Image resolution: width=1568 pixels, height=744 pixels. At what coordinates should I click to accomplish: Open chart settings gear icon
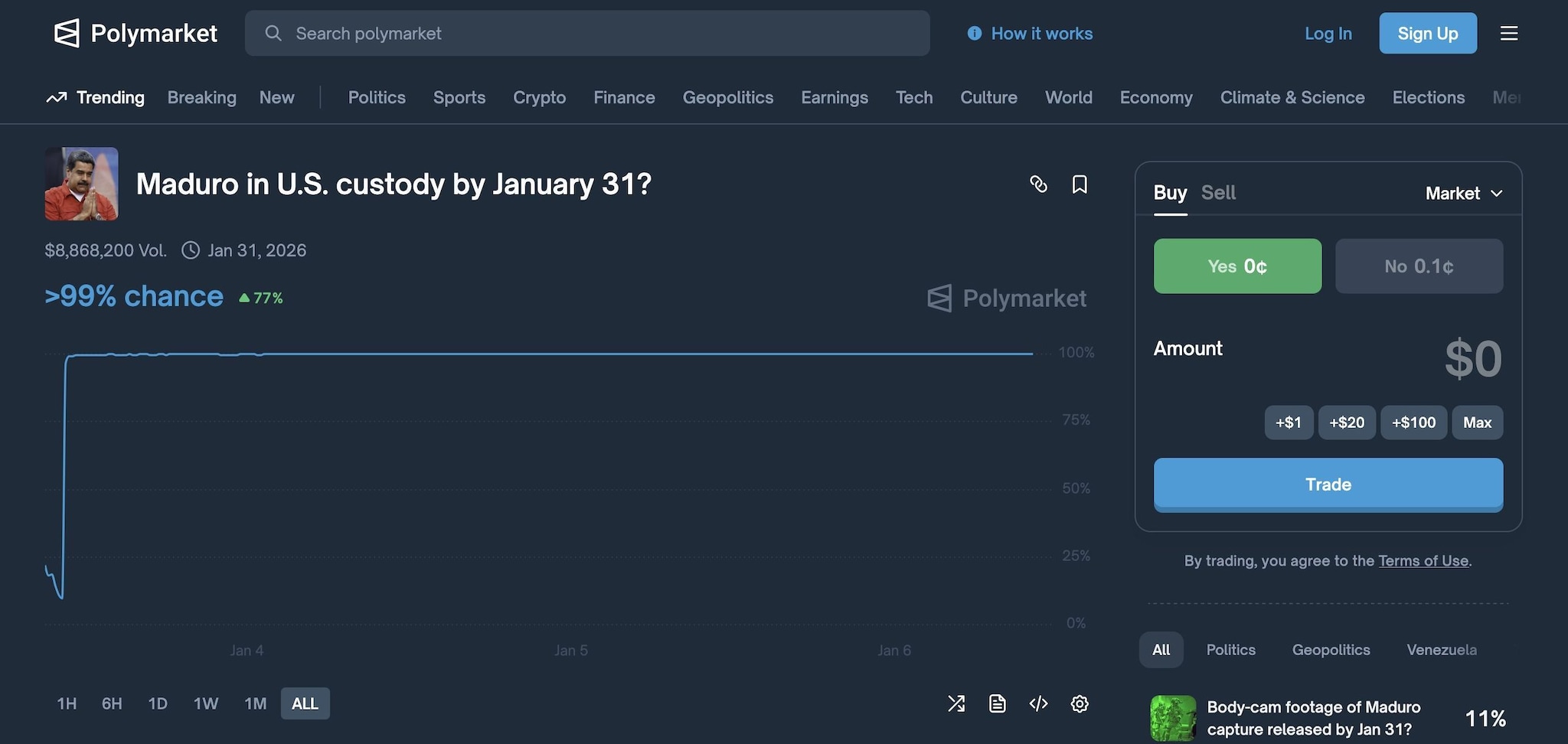(x=1080, y=703)
